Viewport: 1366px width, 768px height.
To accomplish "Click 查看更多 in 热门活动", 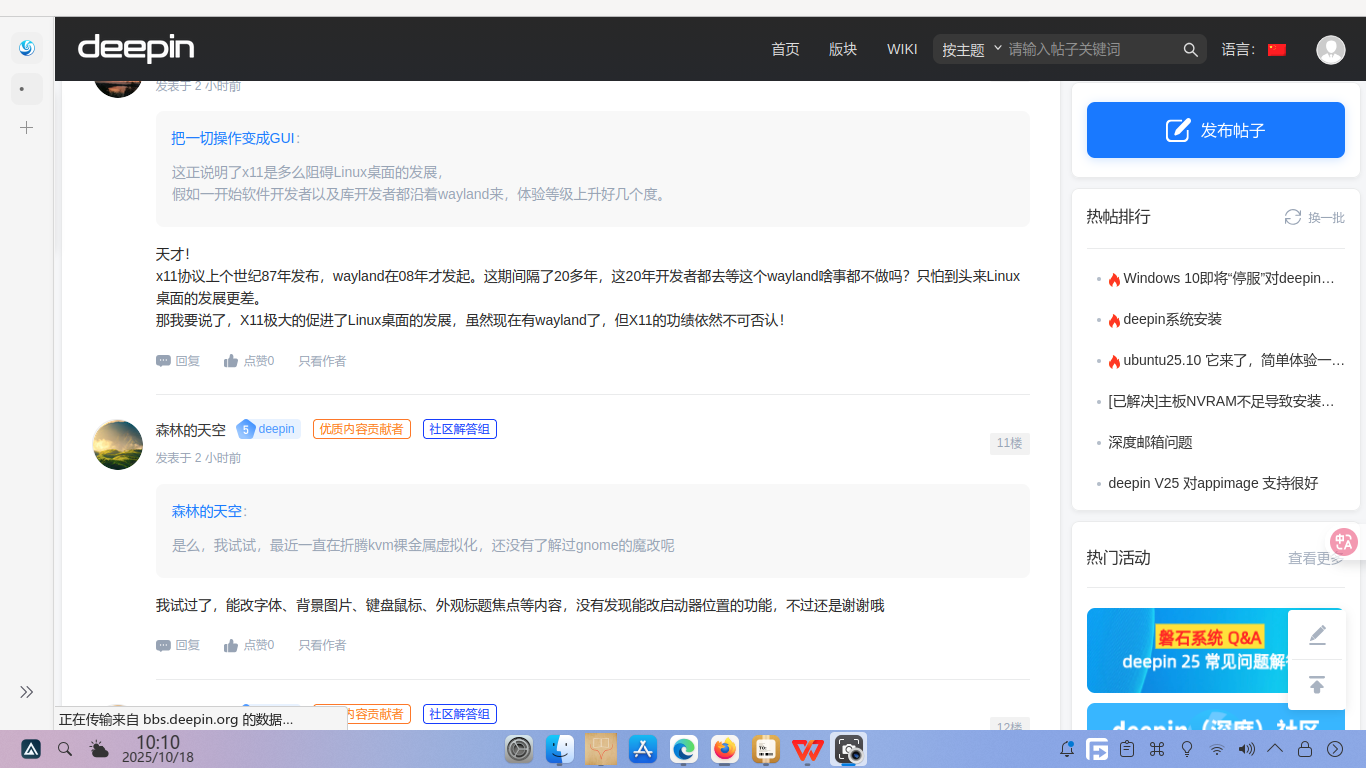I will click(x=1316, y=558).
